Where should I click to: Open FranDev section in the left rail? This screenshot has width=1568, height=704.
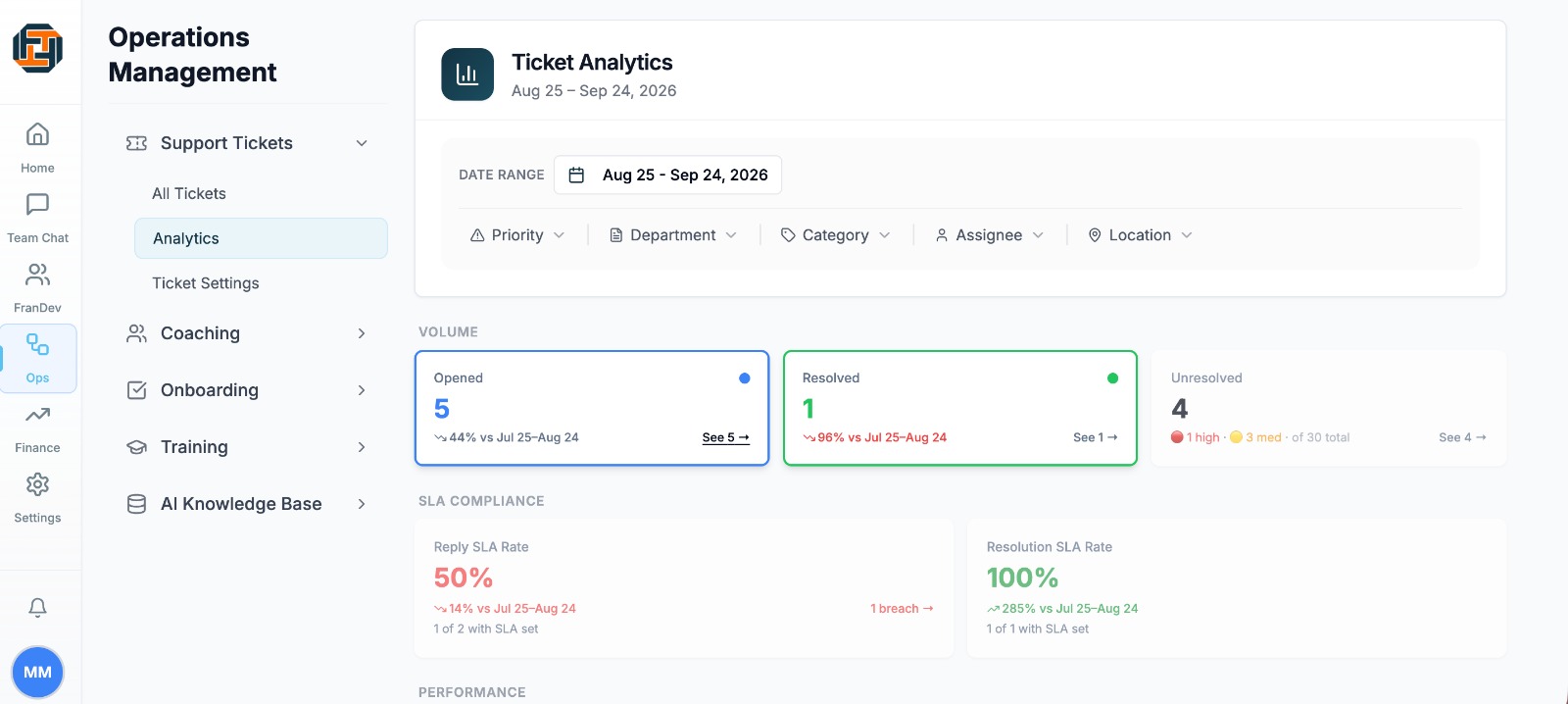tap(37, 287)
